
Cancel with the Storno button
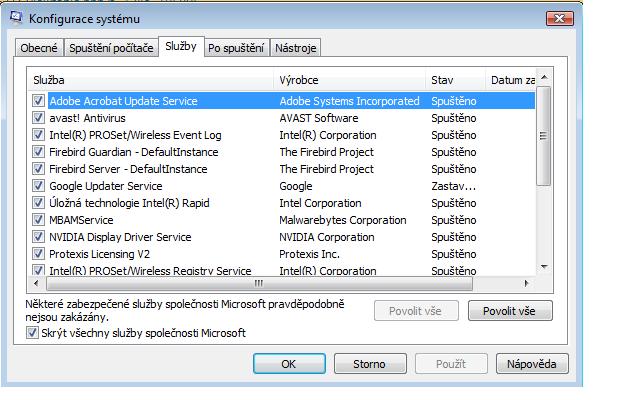click(x=370, y=364)
